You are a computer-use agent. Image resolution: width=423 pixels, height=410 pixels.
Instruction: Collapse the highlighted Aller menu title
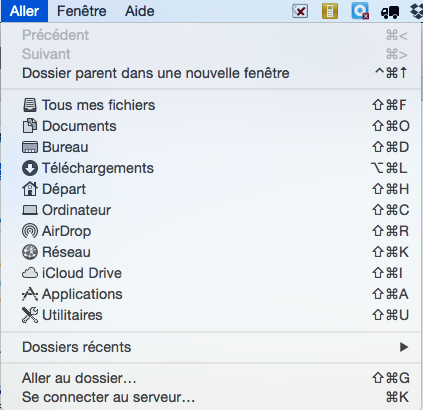coord(25,11)
